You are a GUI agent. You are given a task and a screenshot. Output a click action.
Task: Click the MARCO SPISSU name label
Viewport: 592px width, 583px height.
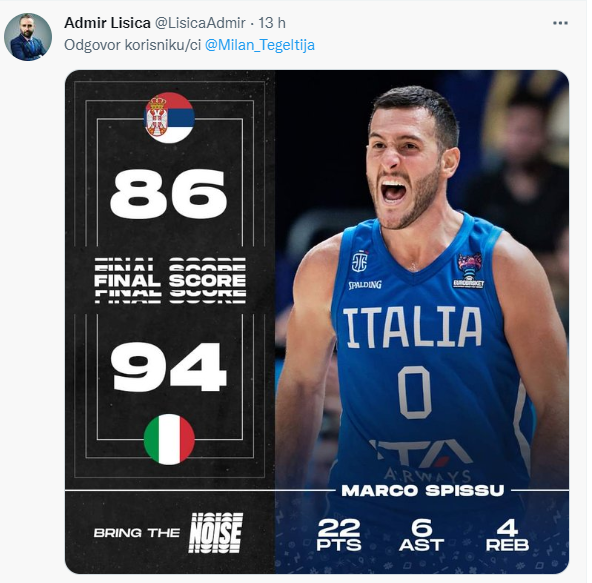[422, 490]
